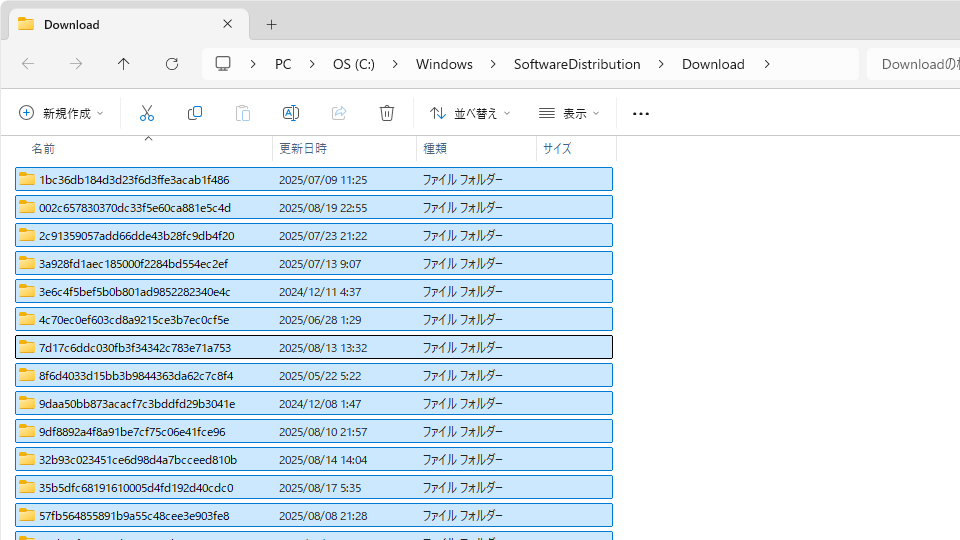Expand chevron after Download breadcrumb

767,64
